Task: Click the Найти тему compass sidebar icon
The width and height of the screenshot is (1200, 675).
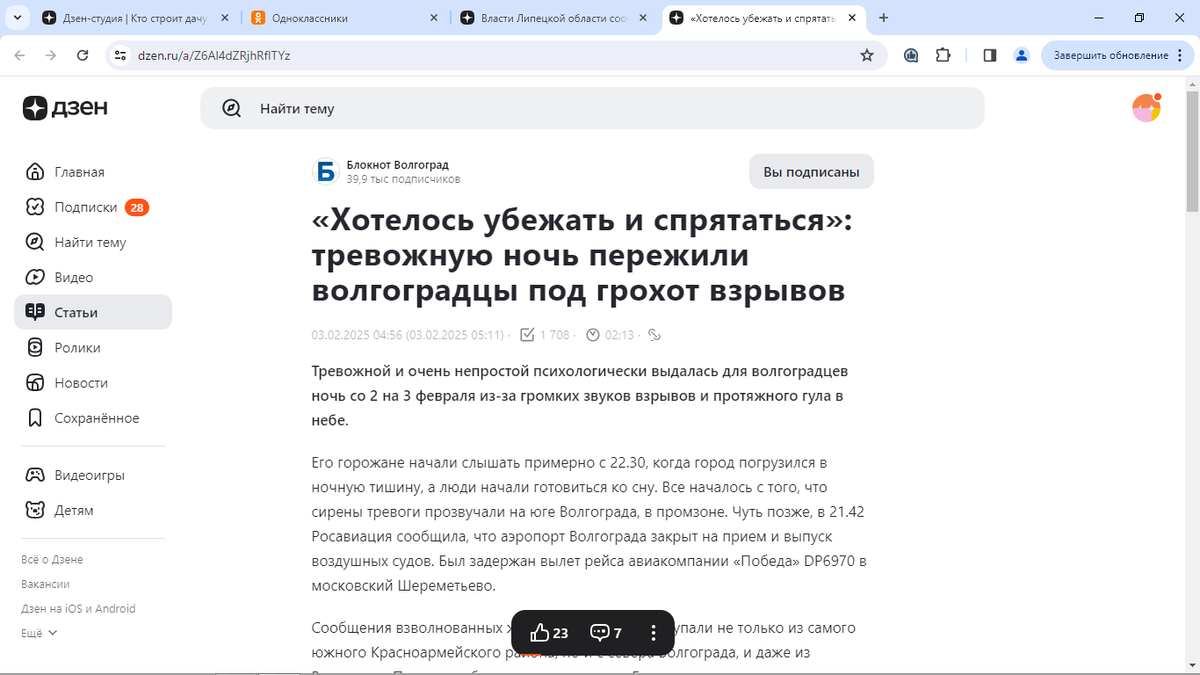Action: 35,242
